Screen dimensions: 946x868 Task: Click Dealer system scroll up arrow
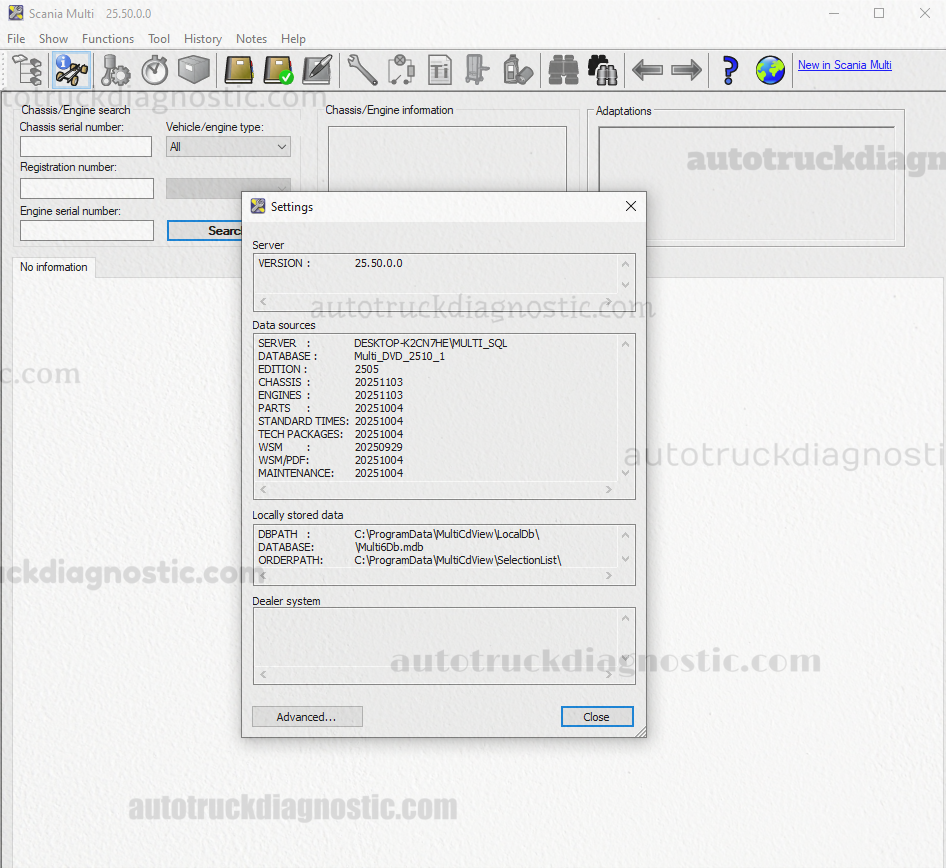626,618
